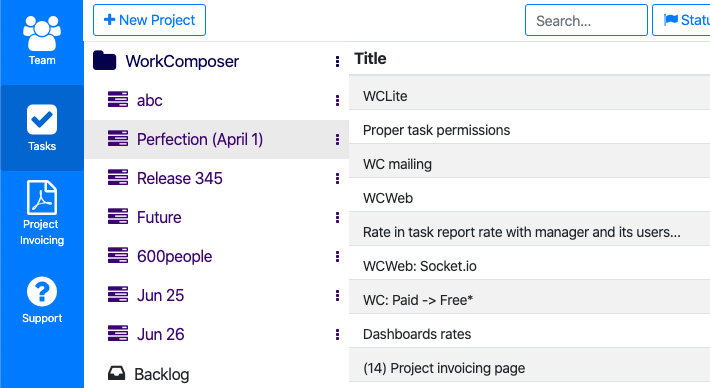710x388 pixels.
Task: Focus the Search input field
Action: point(586,20)
